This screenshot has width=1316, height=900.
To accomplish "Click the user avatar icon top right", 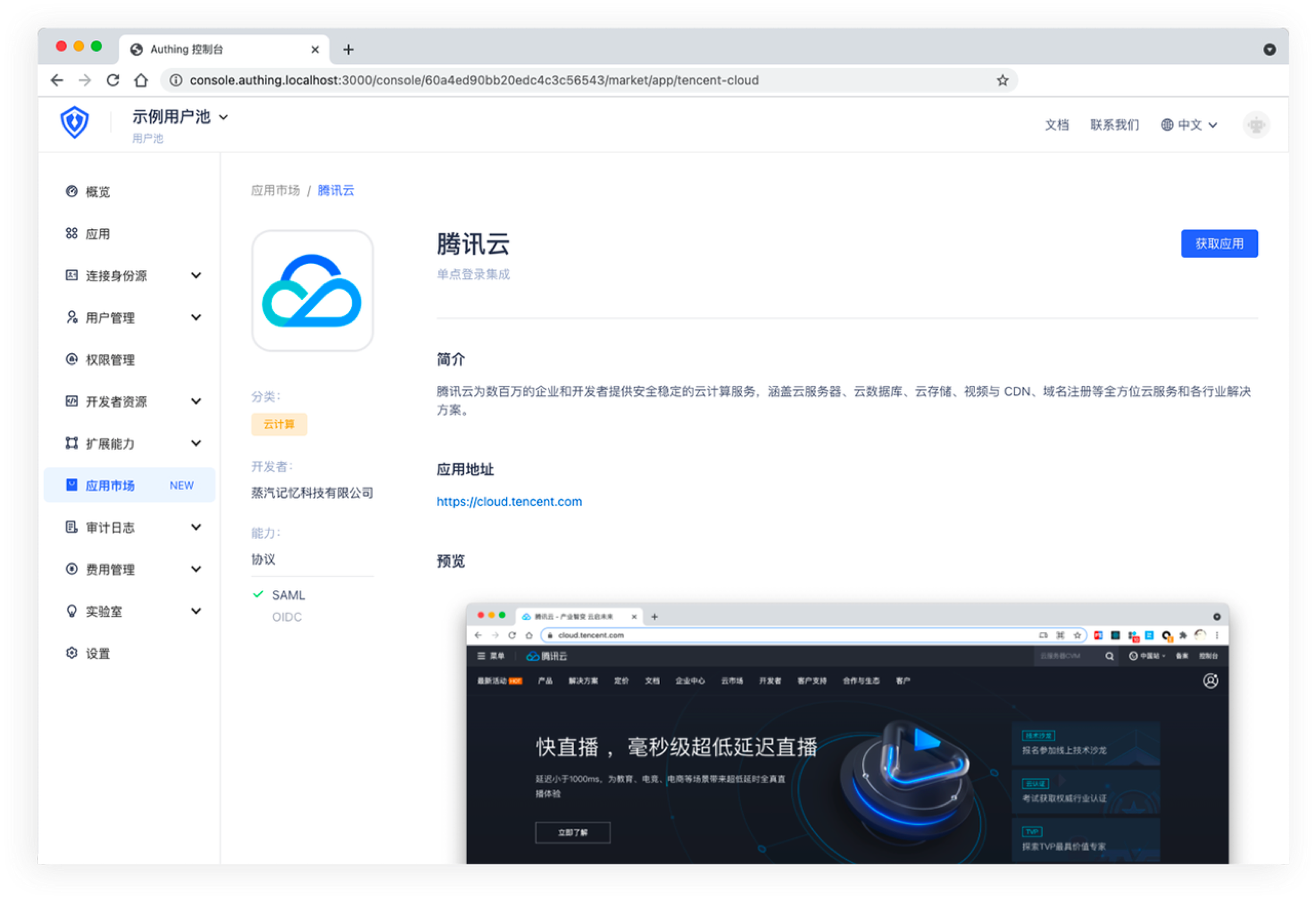I will coord(1256,125).
